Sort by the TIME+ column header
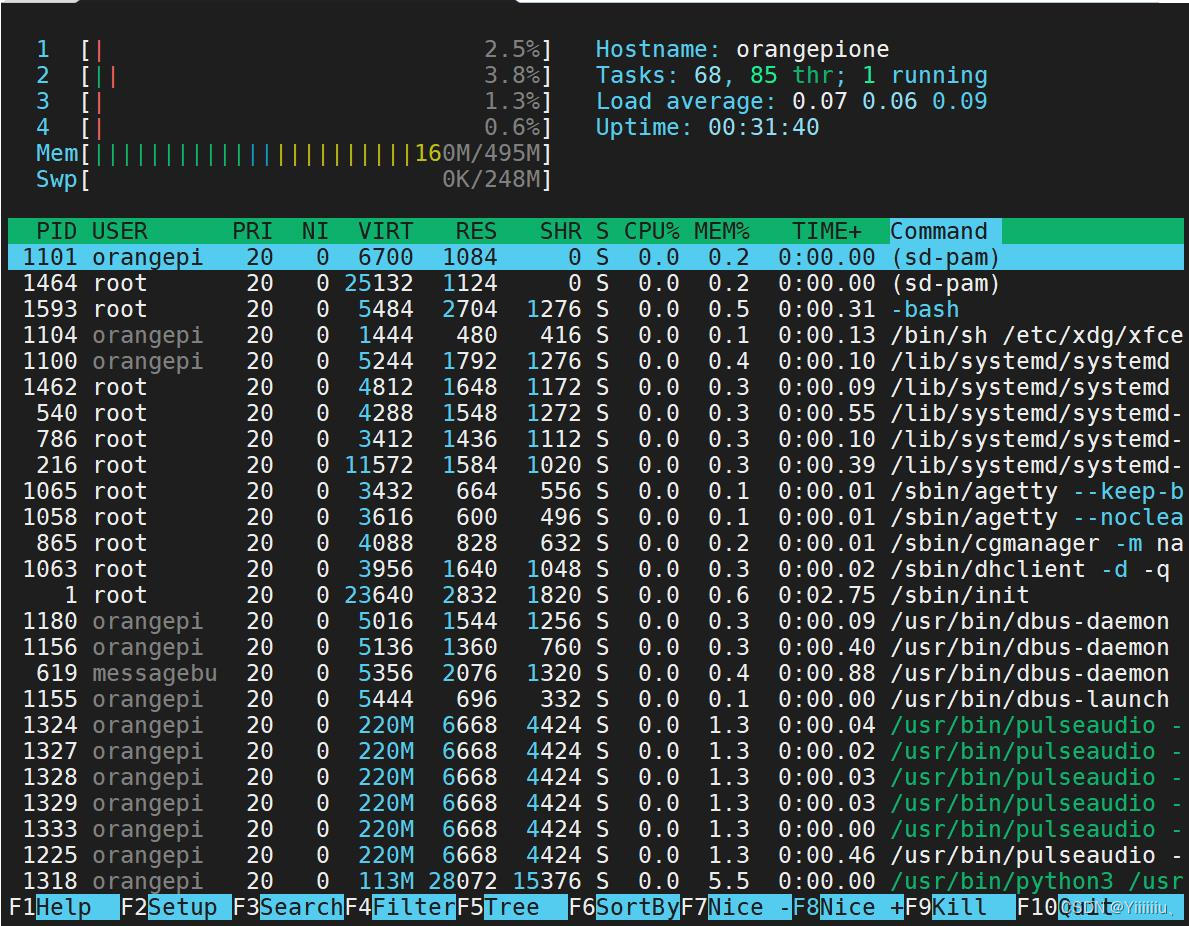The image size is (1189, 926). [827, 231]
